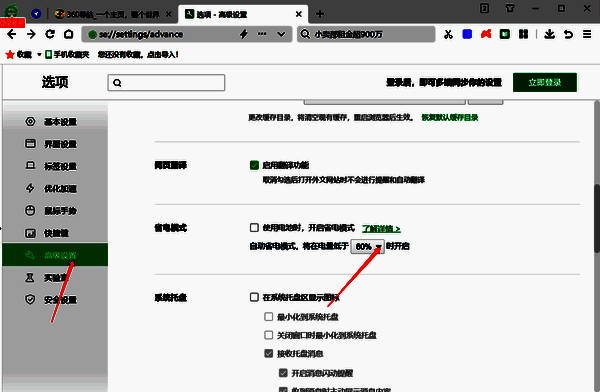Click the vertical scrollbar thumb

coord(597,218)
